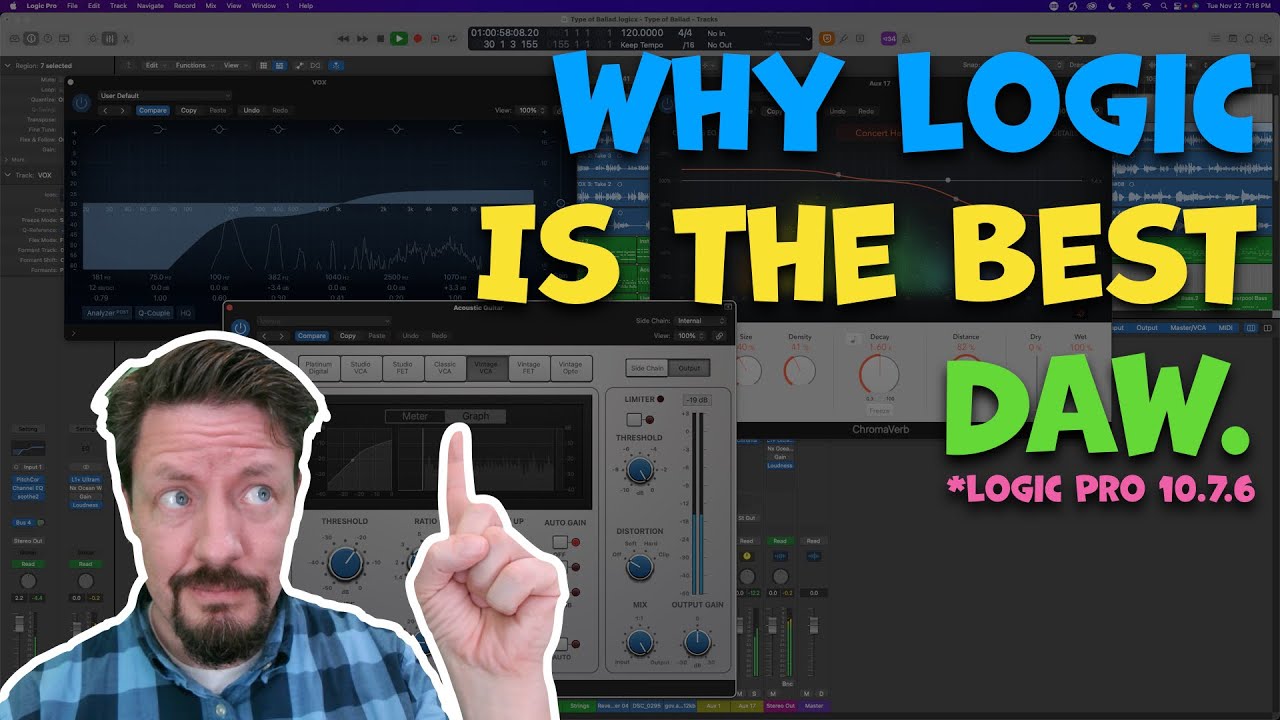The width and height of the screenshot is (1280, 720).
Task: Click the macOS Spotlight search icon
Action: 1163,6
